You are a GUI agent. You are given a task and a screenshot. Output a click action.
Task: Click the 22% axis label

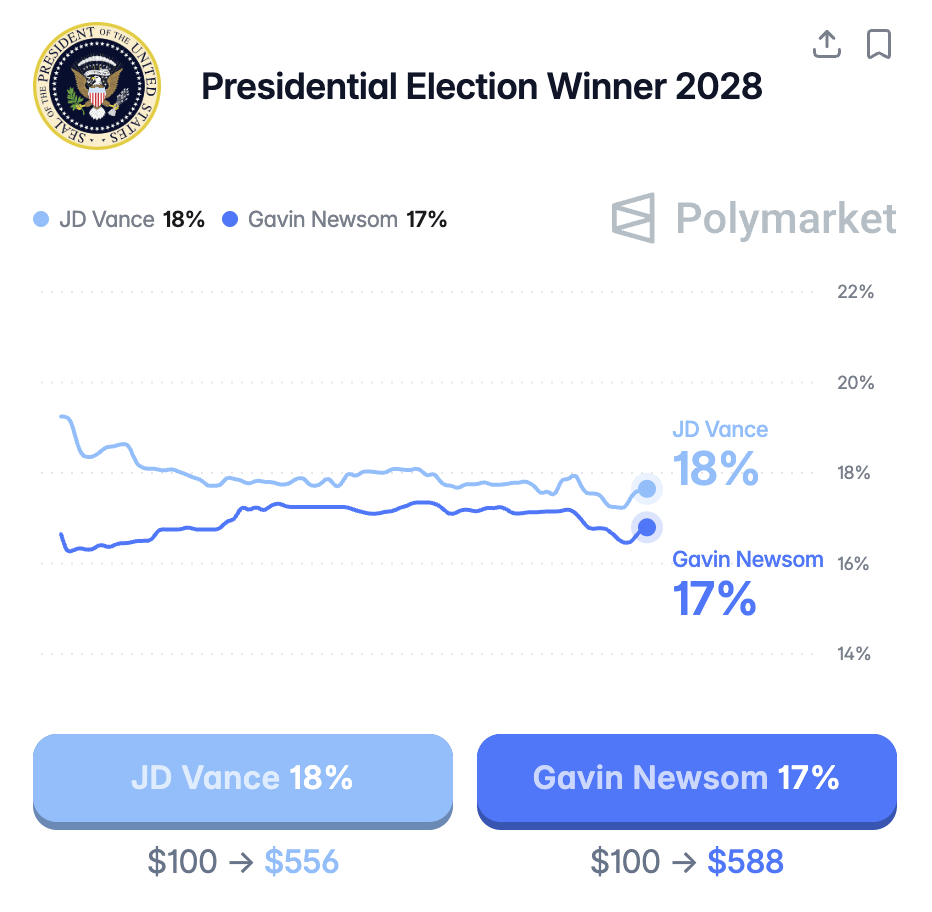point(855,292)
